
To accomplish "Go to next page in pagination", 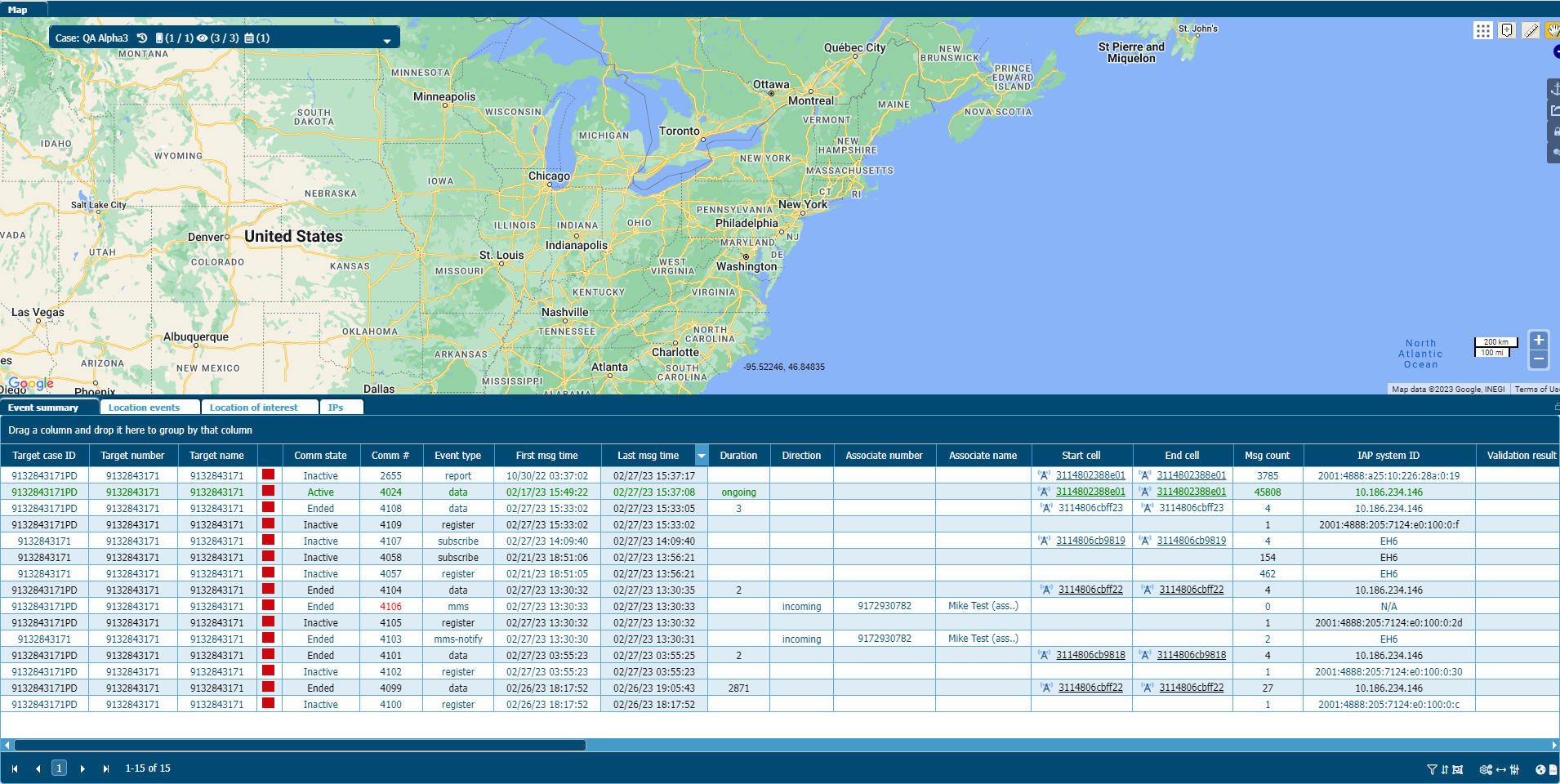I will [x=82, y=768].
